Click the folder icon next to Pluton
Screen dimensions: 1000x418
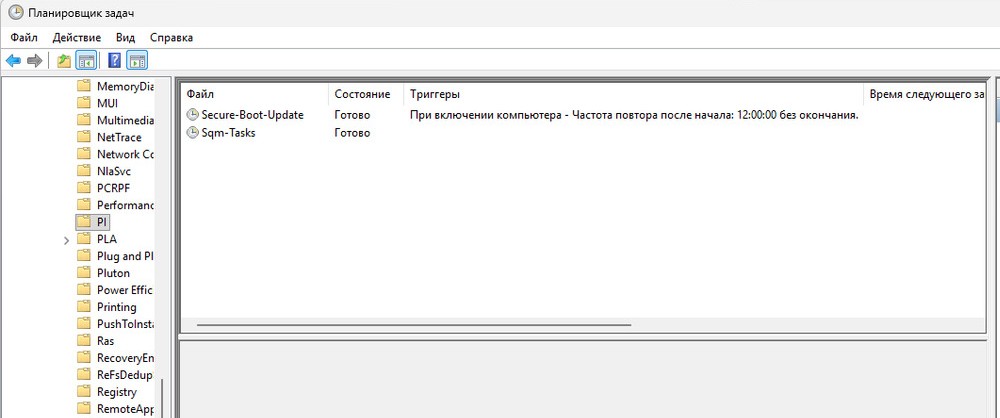coord(84,272)
